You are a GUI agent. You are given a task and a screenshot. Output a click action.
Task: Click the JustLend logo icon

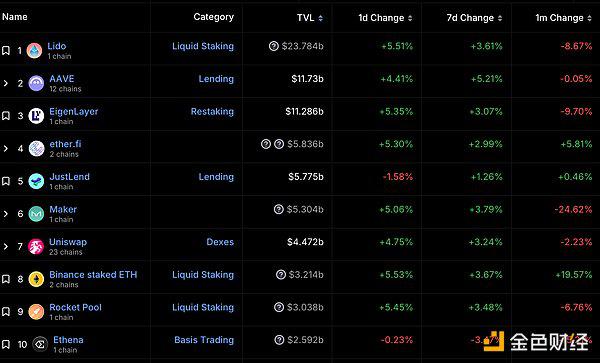pos(36,181)
